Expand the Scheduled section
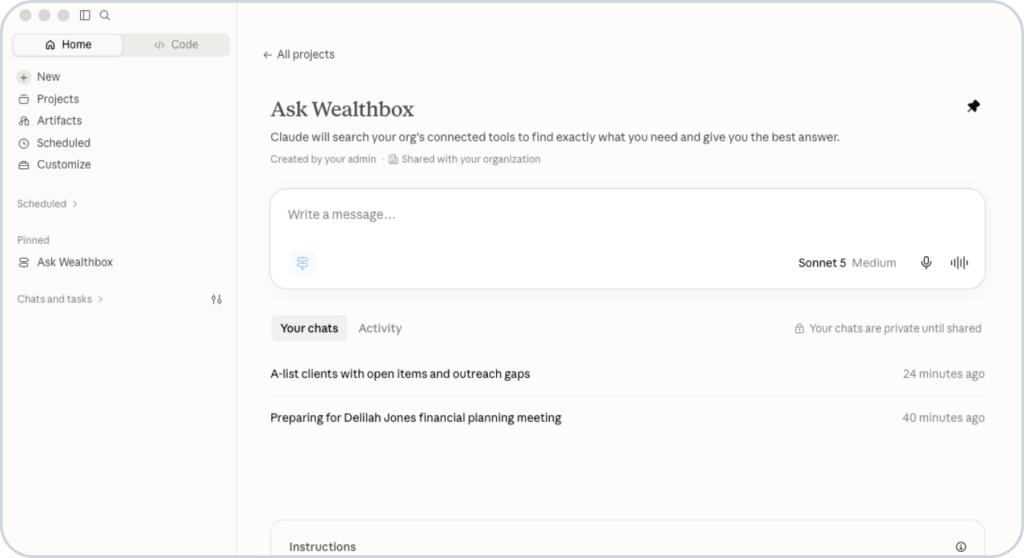 [x=47, y=204]
